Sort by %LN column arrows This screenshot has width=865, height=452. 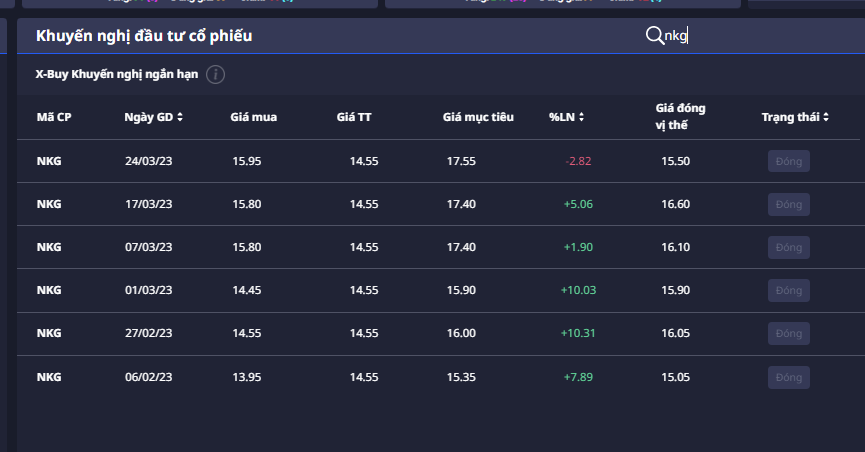(x=581, y=117)
